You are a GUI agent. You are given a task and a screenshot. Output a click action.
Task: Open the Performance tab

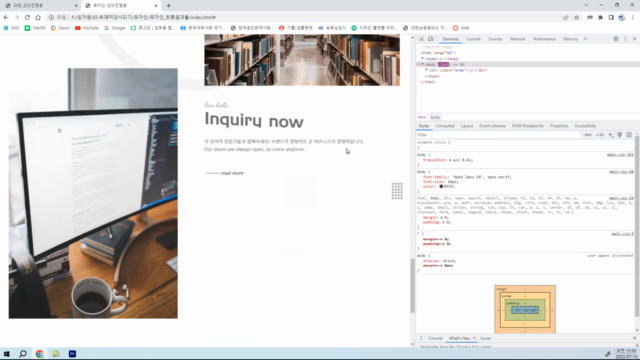click(544, 39)
